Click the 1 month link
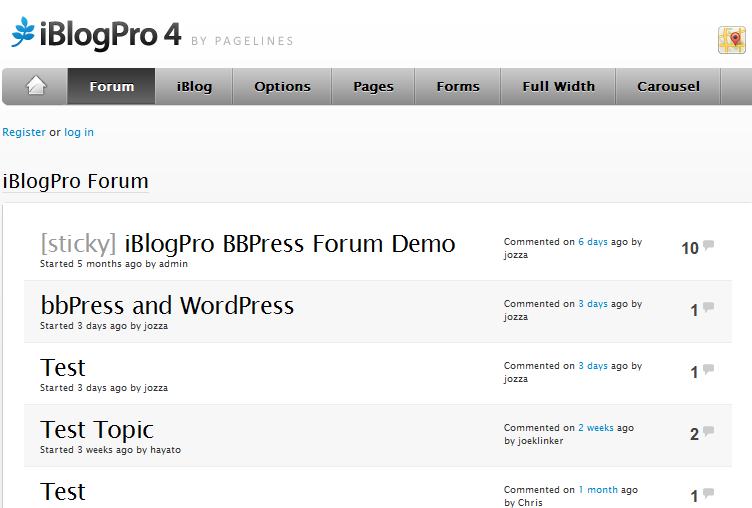The image size is (752, 508). click(x=598, y=490)
